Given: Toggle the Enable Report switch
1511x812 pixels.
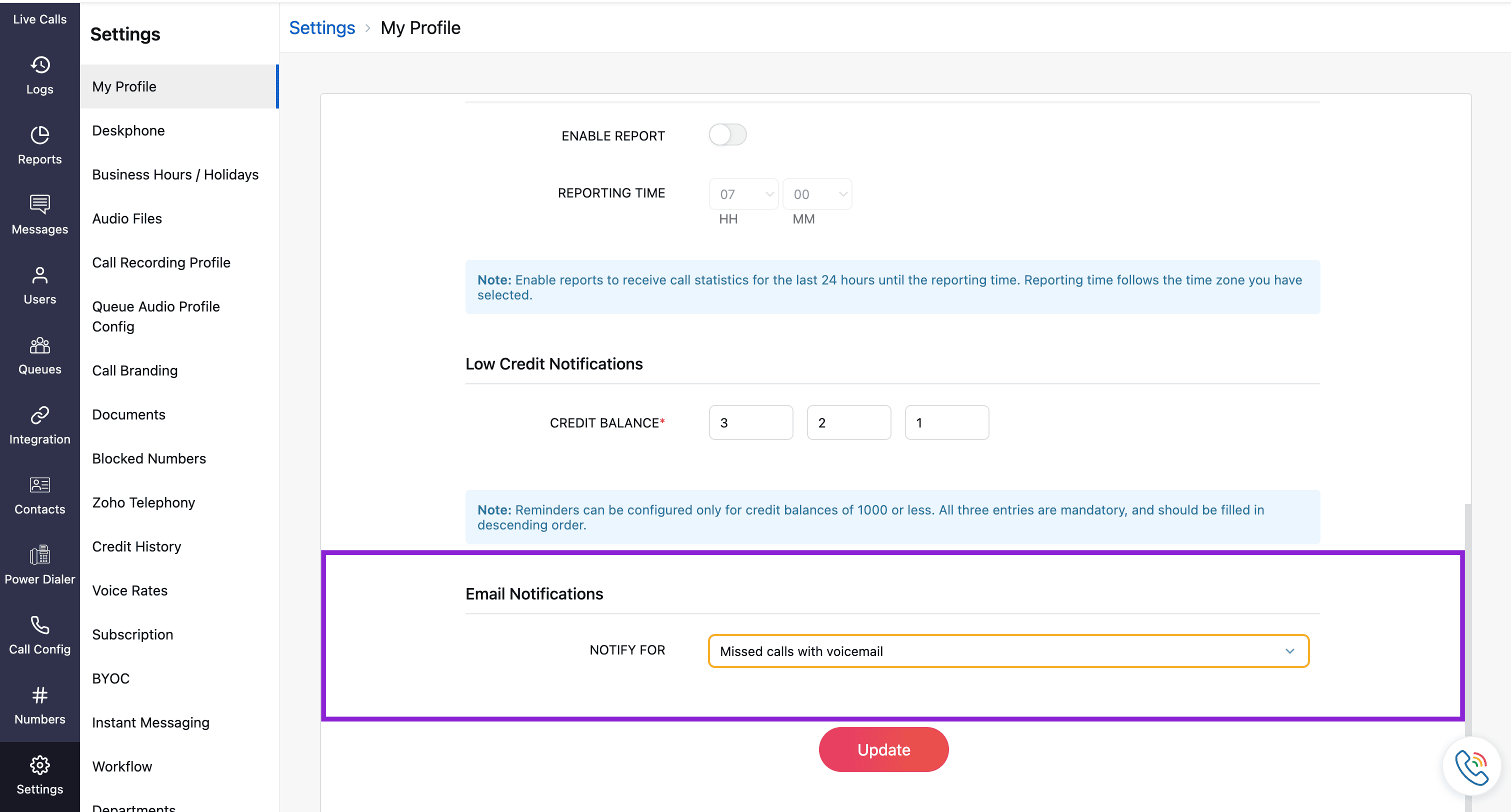Looking at the screenshot, I should point(727,135).
